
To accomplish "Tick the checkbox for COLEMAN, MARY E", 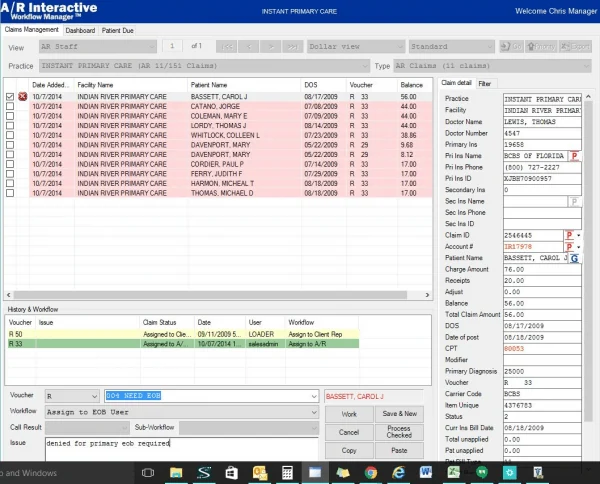I will pos(10,116).
